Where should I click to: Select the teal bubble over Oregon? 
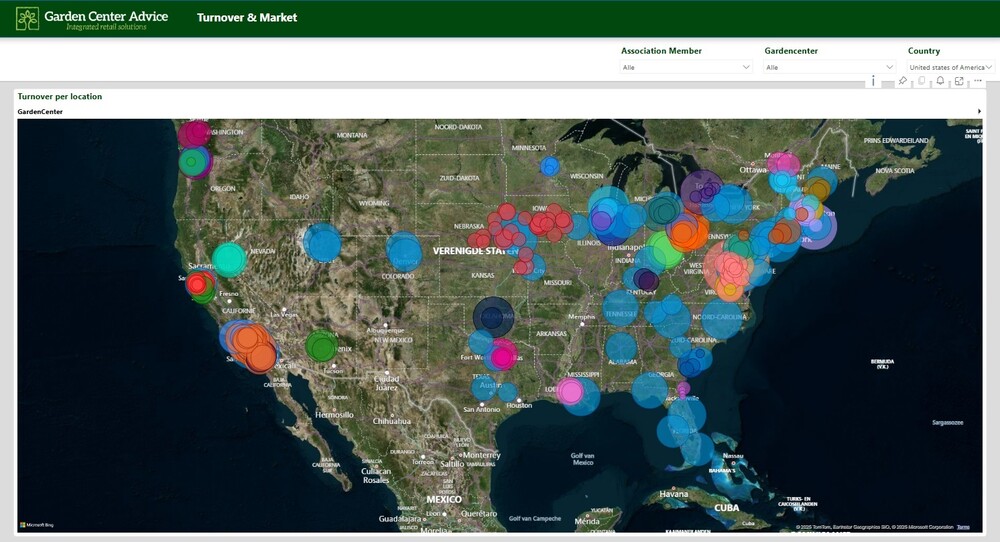click(x=193, y=162)
